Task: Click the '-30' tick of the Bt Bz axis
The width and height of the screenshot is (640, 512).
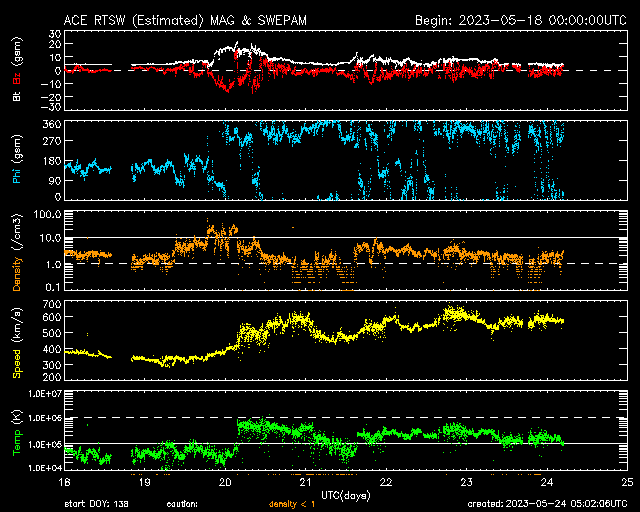Action: point(52,107)
